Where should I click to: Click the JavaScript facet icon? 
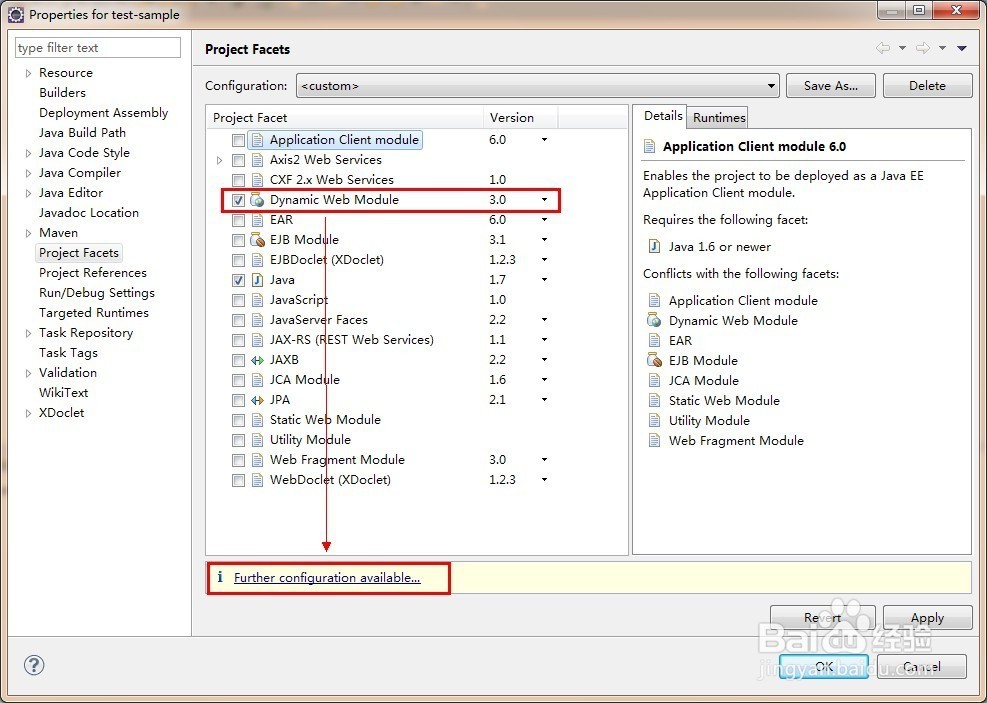[x=257, y=300]
